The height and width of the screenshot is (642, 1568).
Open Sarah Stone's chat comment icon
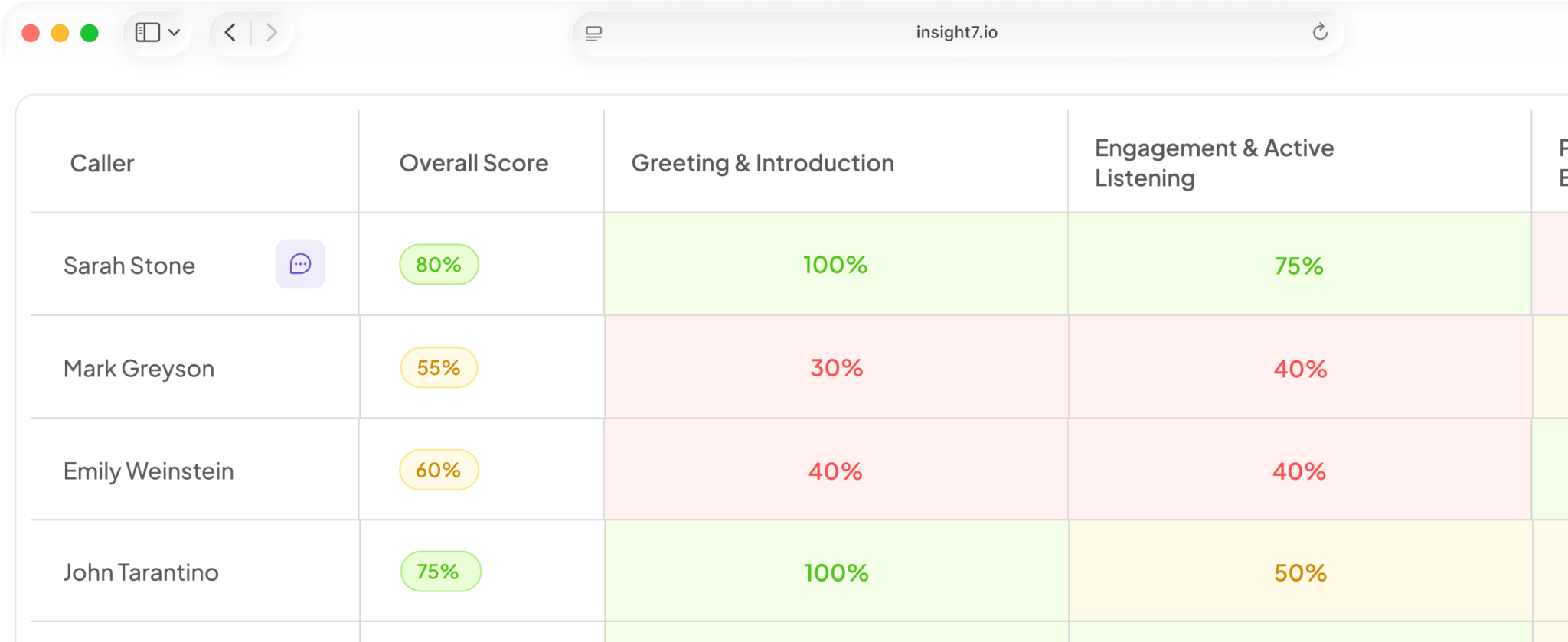[300, 264]
